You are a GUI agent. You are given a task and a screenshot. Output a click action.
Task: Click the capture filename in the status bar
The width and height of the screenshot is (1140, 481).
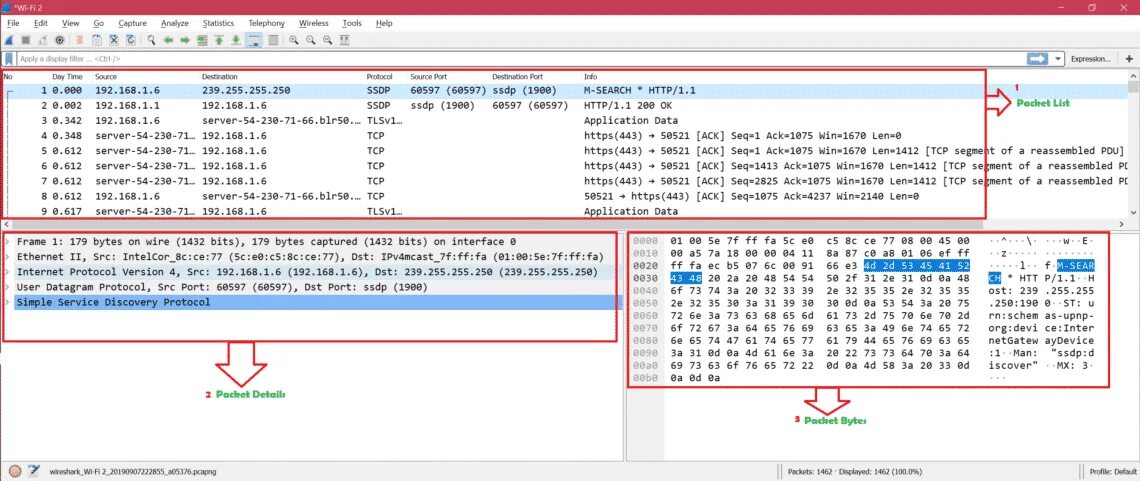click(x=135, y=471)
